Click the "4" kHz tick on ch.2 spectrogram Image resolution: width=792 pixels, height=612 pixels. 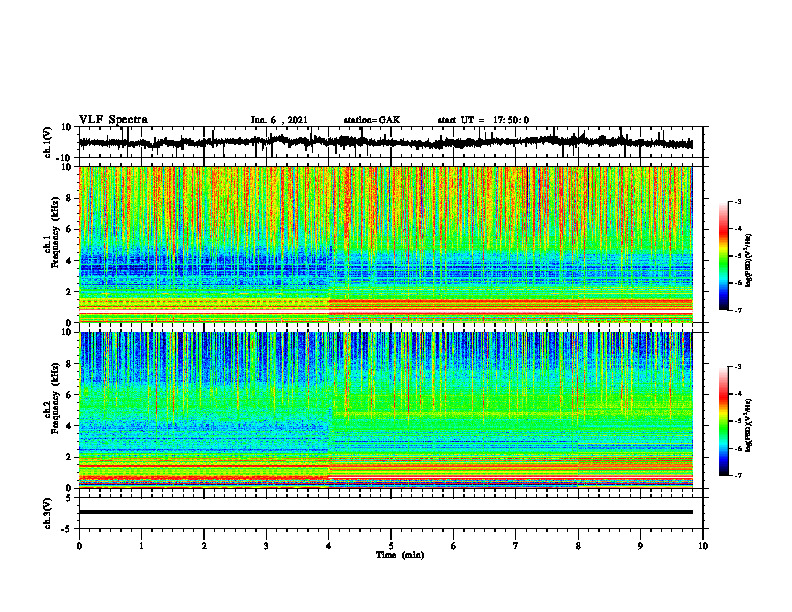pos(69,426)
